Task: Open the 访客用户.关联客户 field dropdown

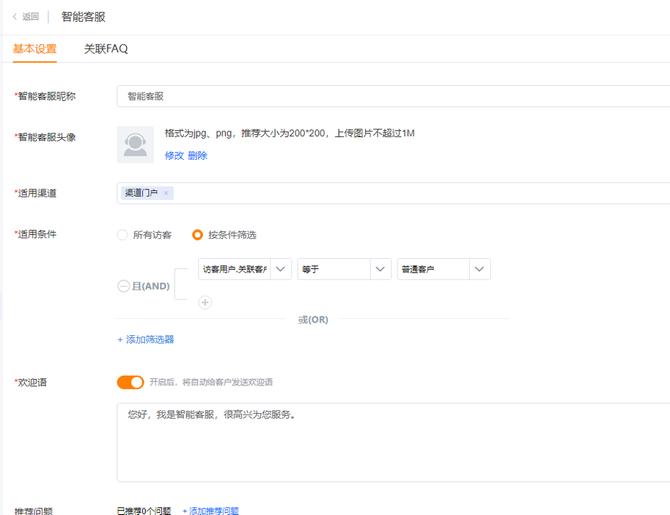Action: coord(244,269)
